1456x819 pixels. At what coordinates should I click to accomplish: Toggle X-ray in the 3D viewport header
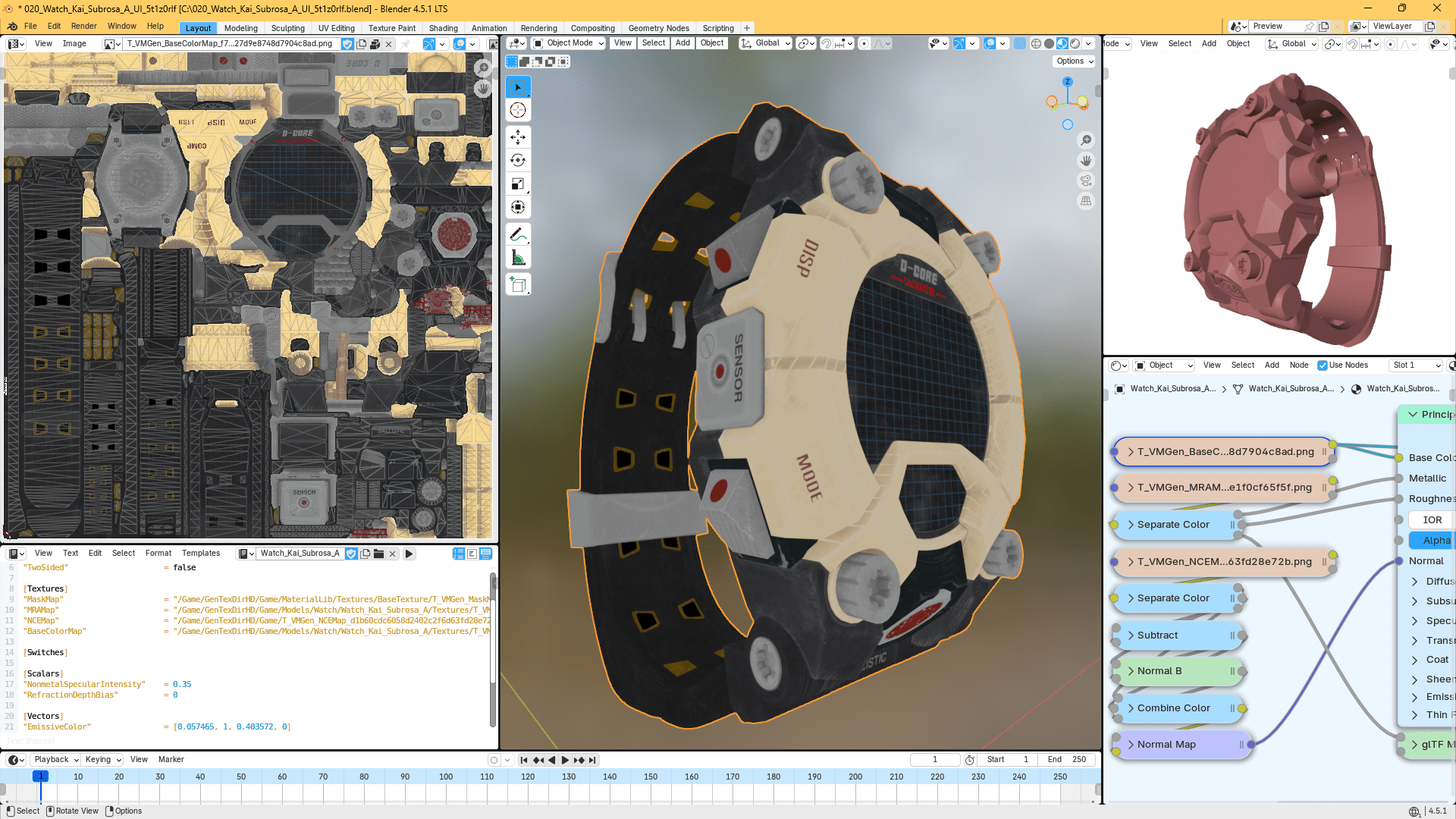coord(1020,44)
